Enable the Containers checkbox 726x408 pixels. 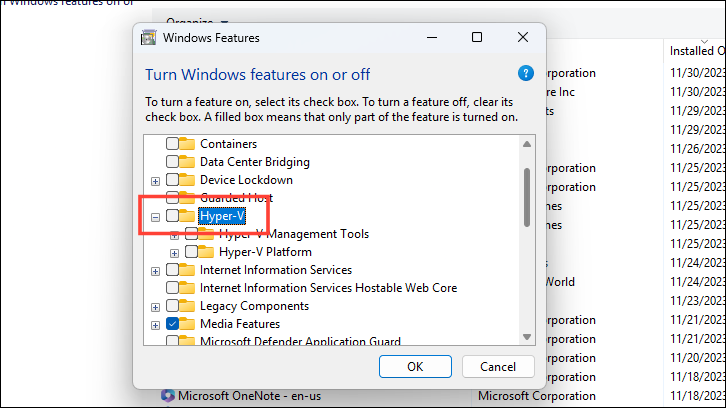[172, 144]
